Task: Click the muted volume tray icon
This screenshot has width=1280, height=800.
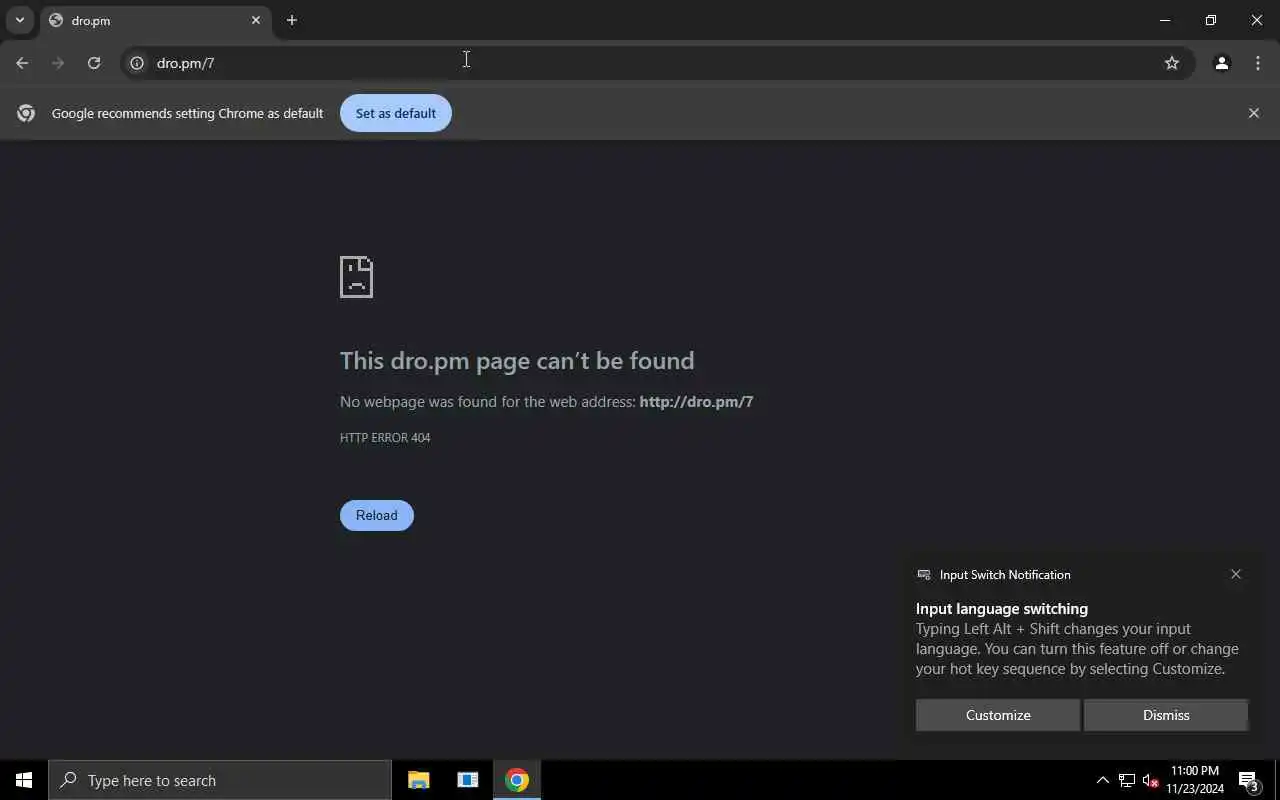Action: (x=1150, y=780)
